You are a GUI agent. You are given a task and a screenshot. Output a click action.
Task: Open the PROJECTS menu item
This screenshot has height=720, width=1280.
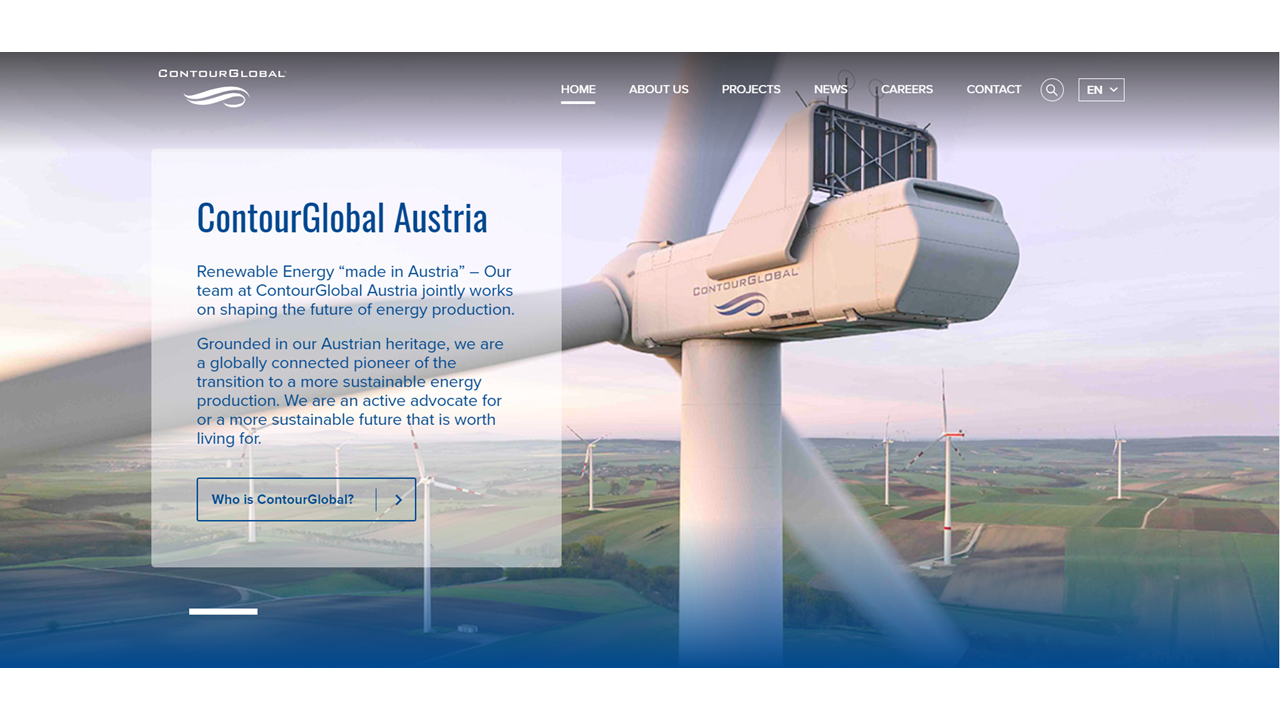(751, 89)
